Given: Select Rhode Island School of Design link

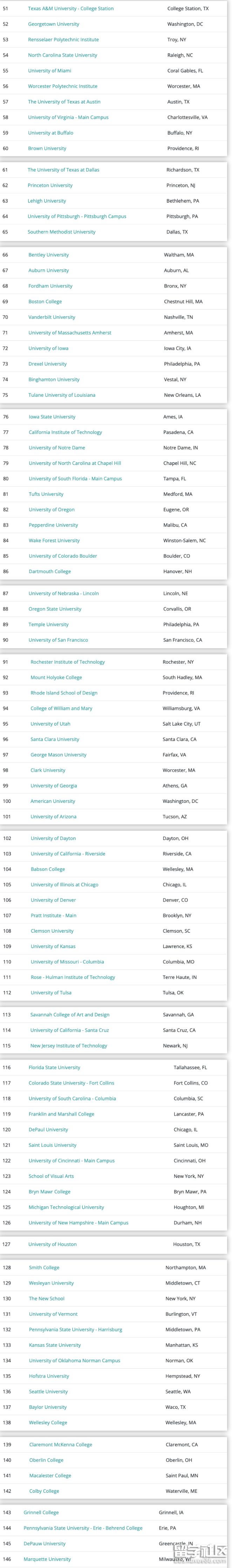Looking at the screenshot, I should (x=64, y=693).
